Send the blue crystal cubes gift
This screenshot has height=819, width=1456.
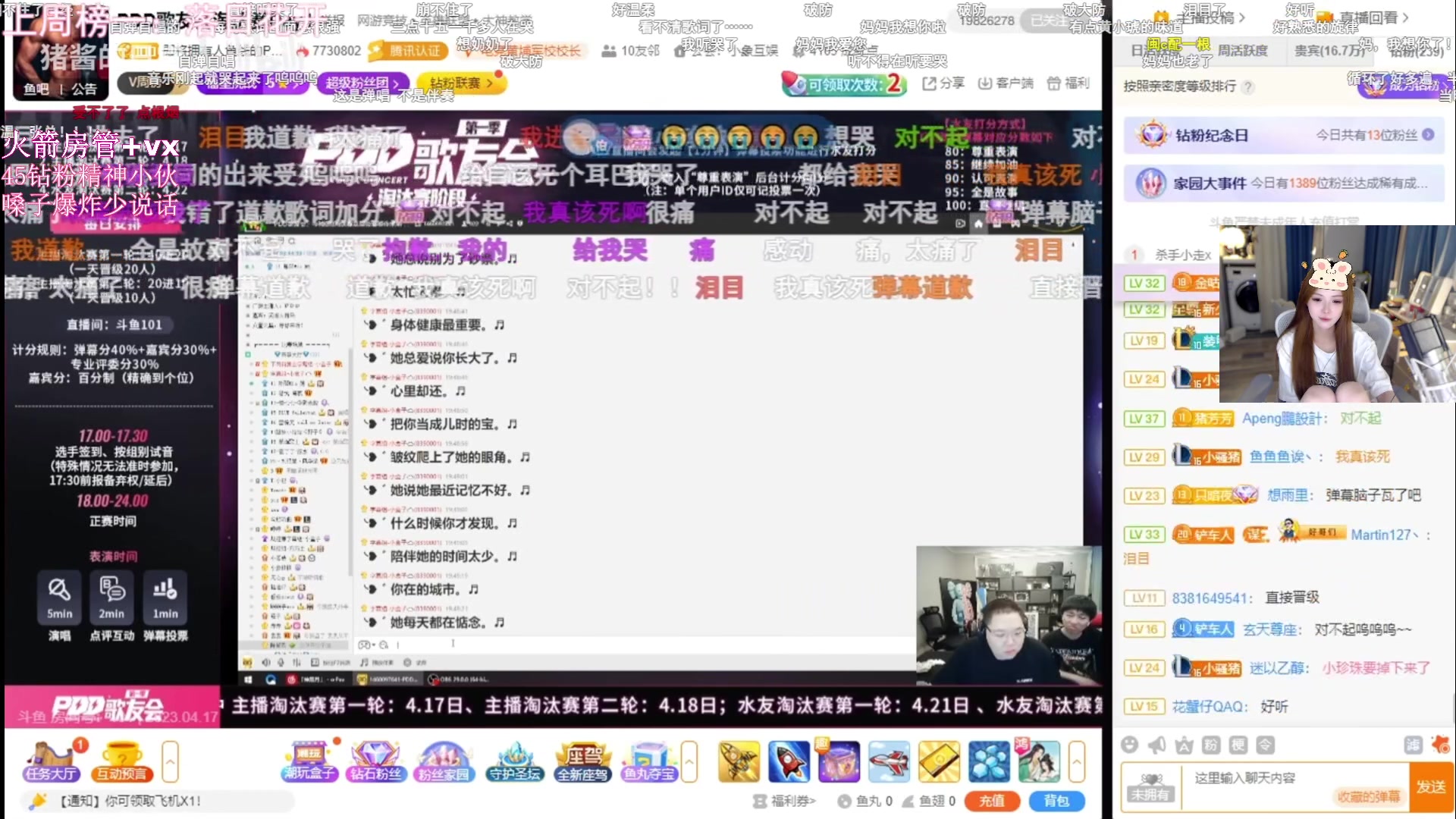click(989, 761)
